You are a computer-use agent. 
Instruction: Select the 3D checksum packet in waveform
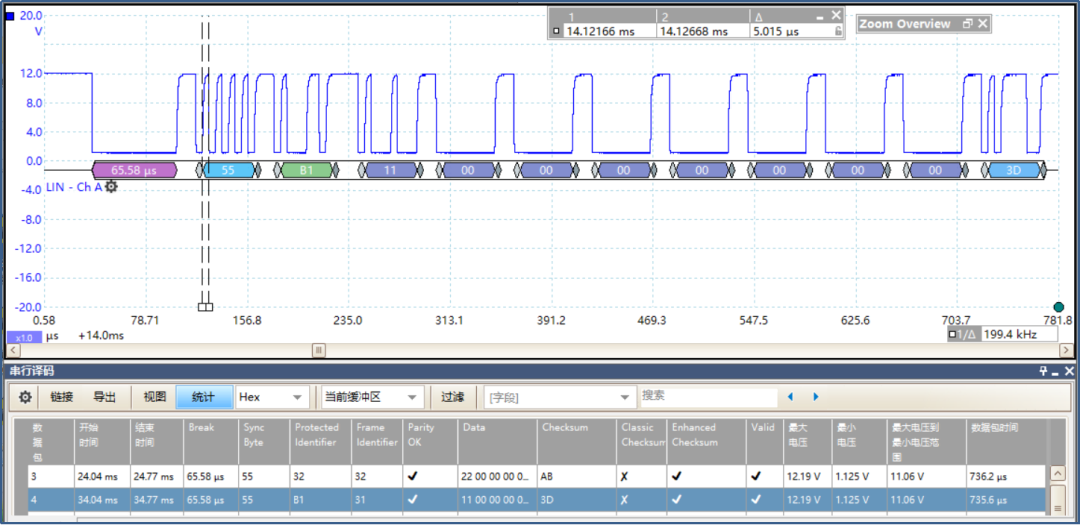[1014, 169]
